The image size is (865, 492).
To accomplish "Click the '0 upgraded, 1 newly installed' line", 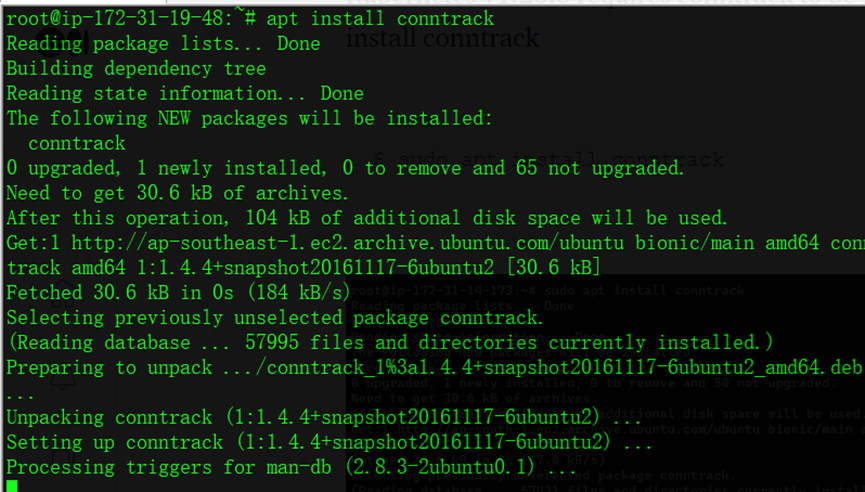I will click(x=345, y=168).
